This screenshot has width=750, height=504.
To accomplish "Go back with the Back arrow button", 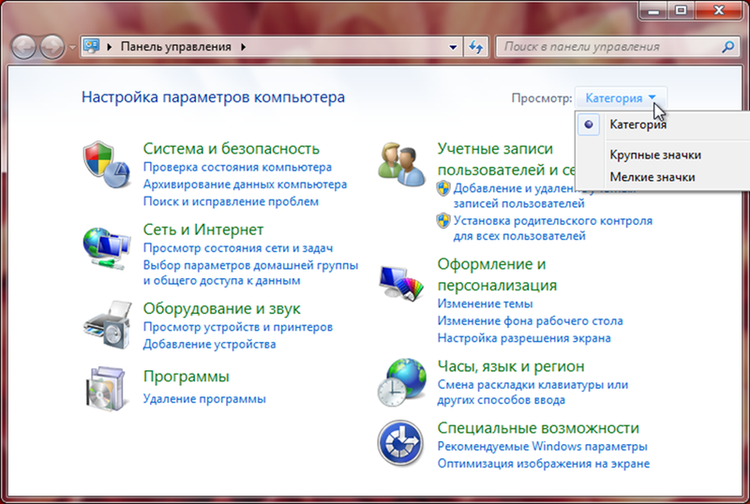I will 23,47.
